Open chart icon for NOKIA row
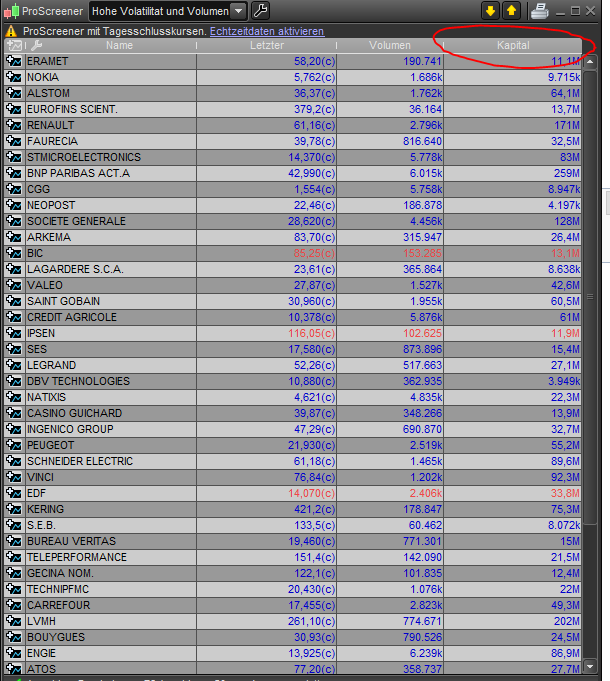Viewport: 610px width, 681px height. coord(14,77)
